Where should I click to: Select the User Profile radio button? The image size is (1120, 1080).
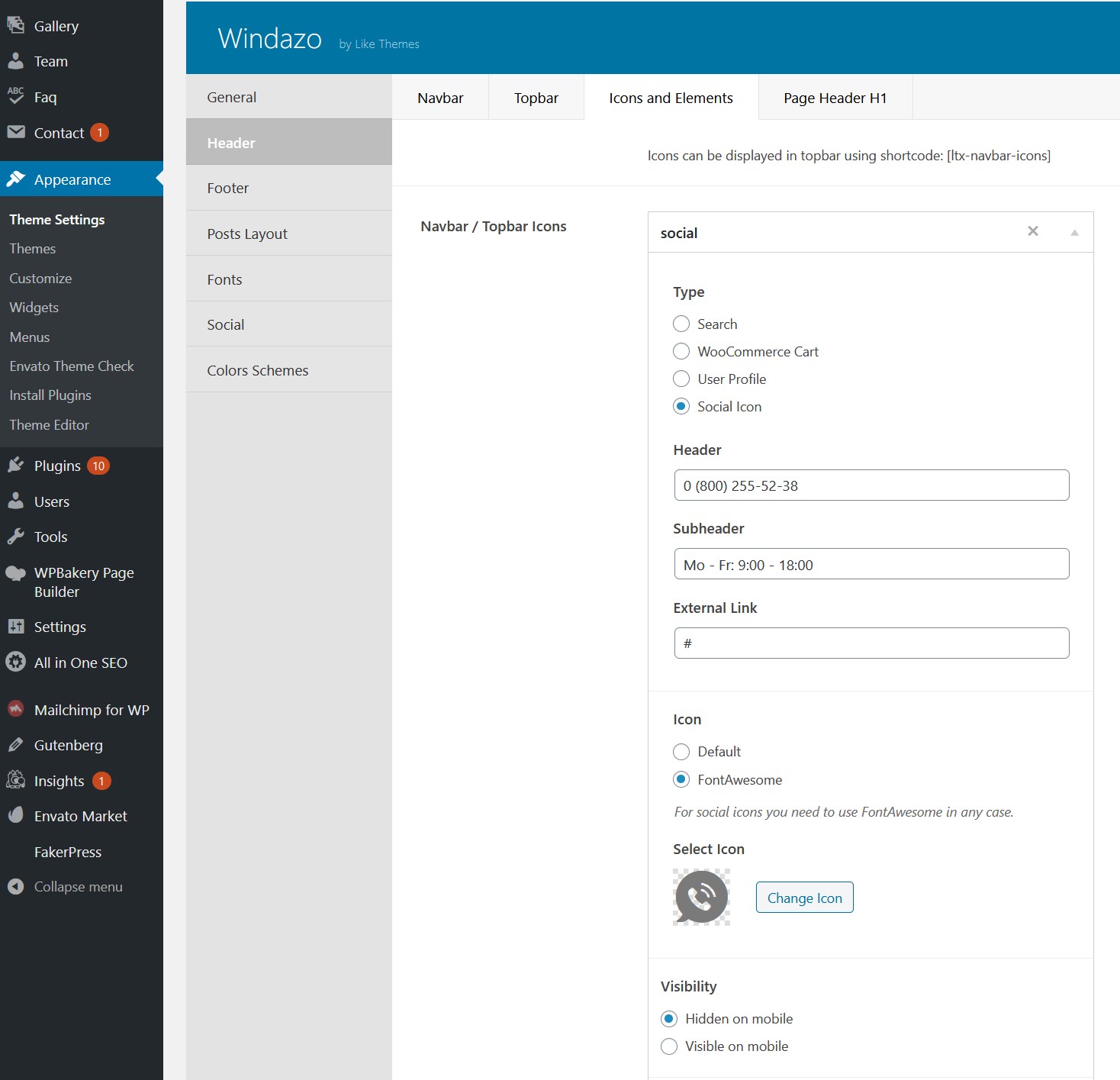681,379
